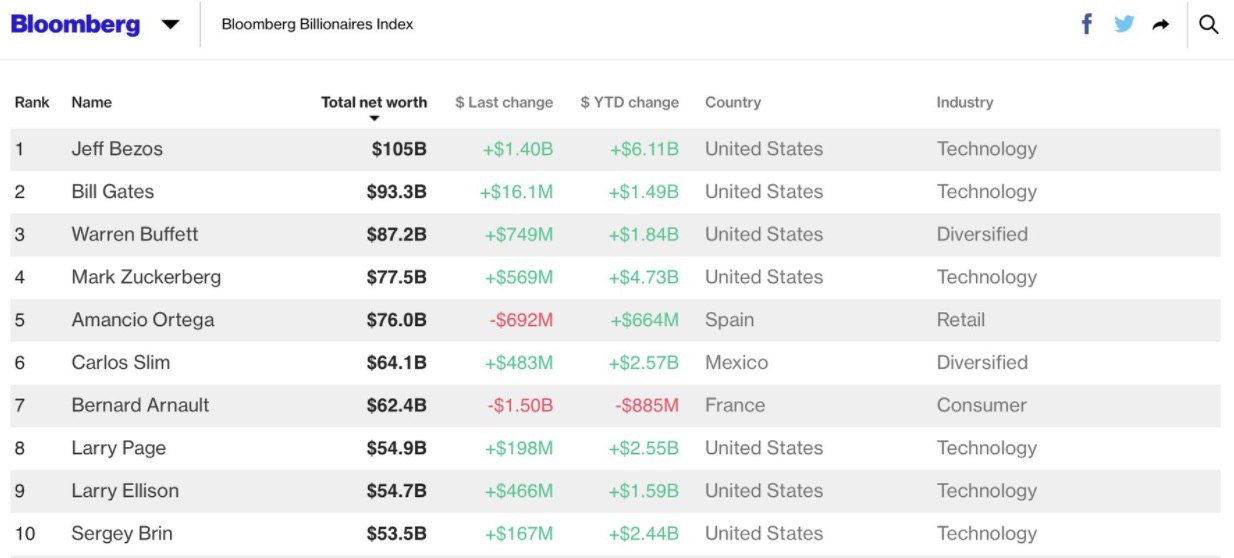Click Consumer in the Industry column
The image size is (1234, 558).
pyautogui.click(x=981, y=405)
